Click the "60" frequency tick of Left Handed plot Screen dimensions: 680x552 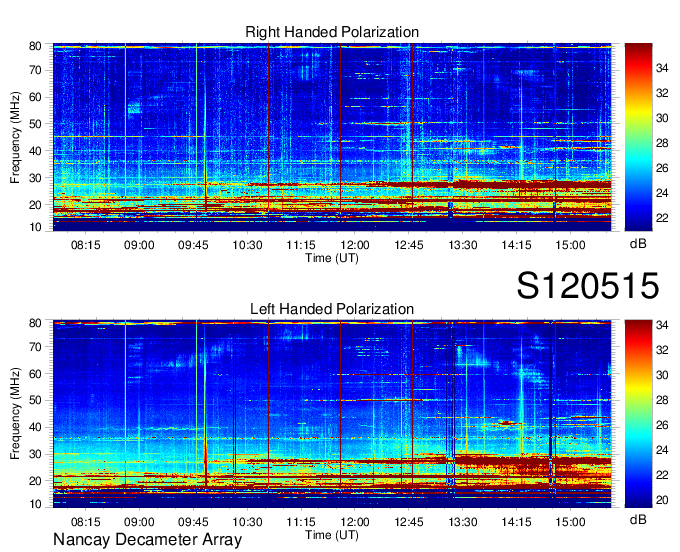pyautogui.click(x=35, y=374)
